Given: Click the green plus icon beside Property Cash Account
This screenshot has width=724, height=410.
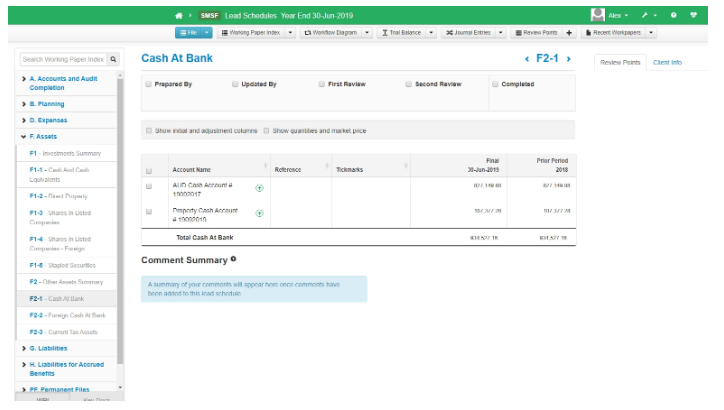Looking at the screenshot, I should pyautogui.click(x=260, y=213).
